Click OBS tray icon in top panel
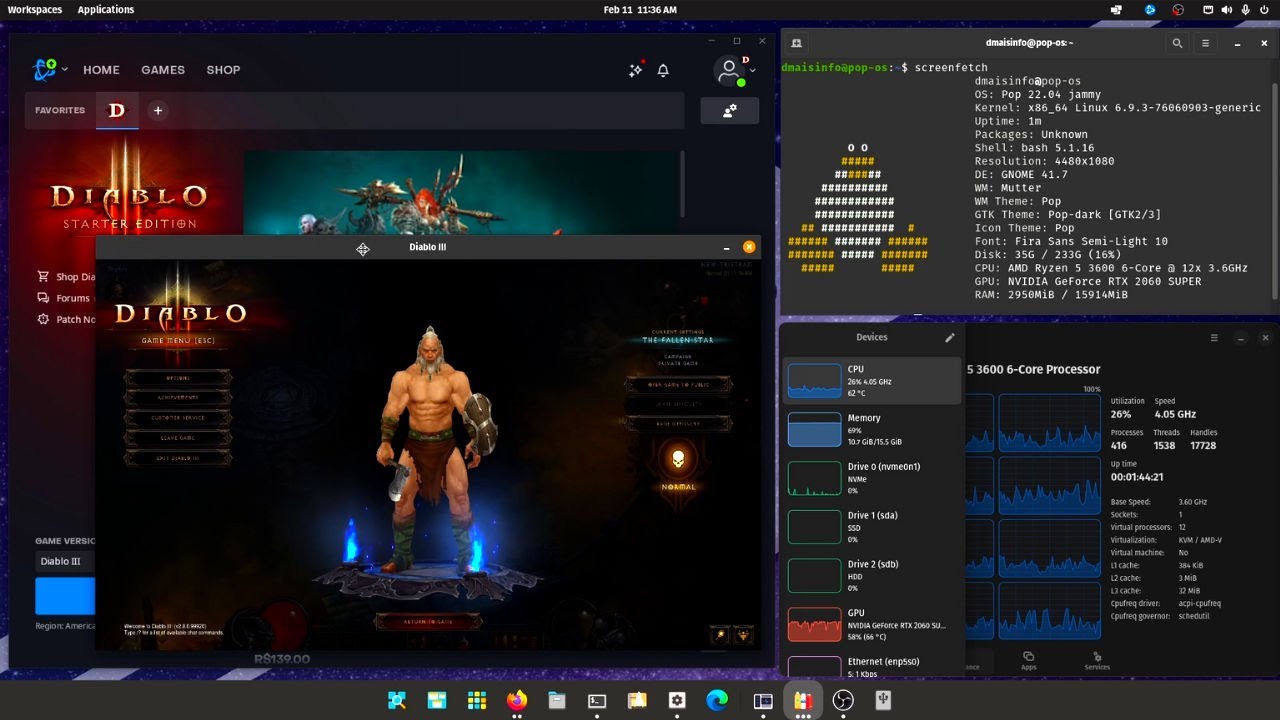 click(x=1178, y=9)
